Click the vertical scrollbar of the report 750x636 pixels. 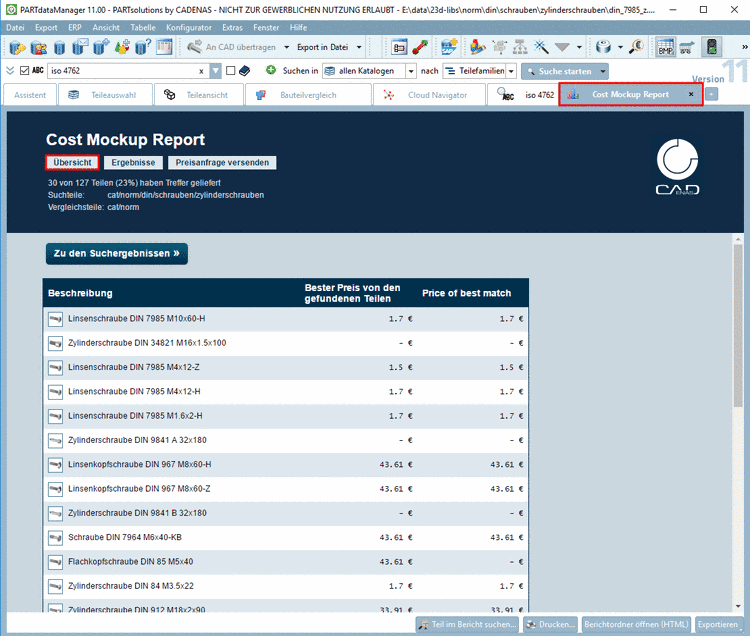tap(739, 317)
